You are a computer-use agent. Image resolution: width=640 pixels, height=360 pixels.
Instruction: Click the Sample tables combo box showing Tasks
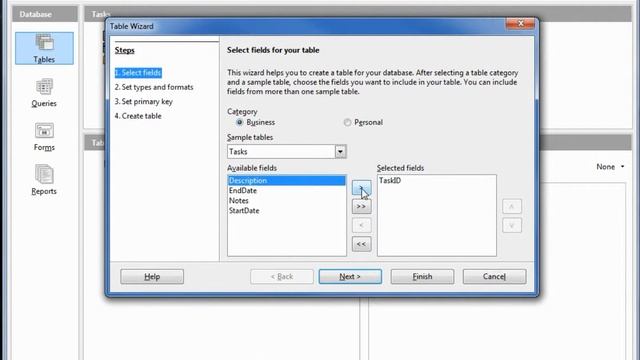click(x=287, y=152)
